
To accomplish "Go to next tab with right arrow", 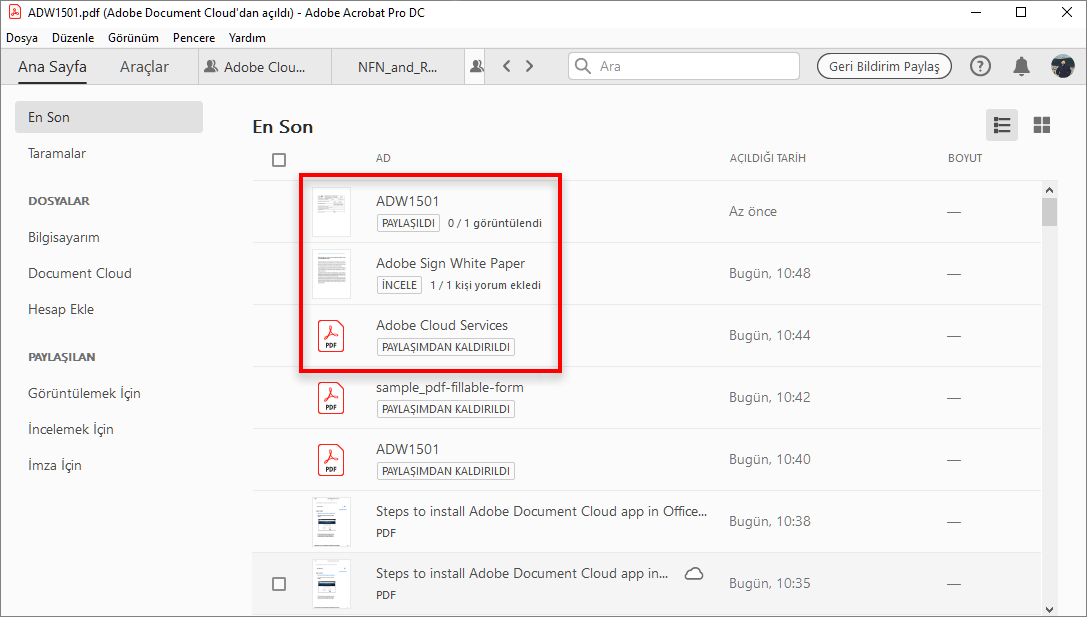I will 530,66.
